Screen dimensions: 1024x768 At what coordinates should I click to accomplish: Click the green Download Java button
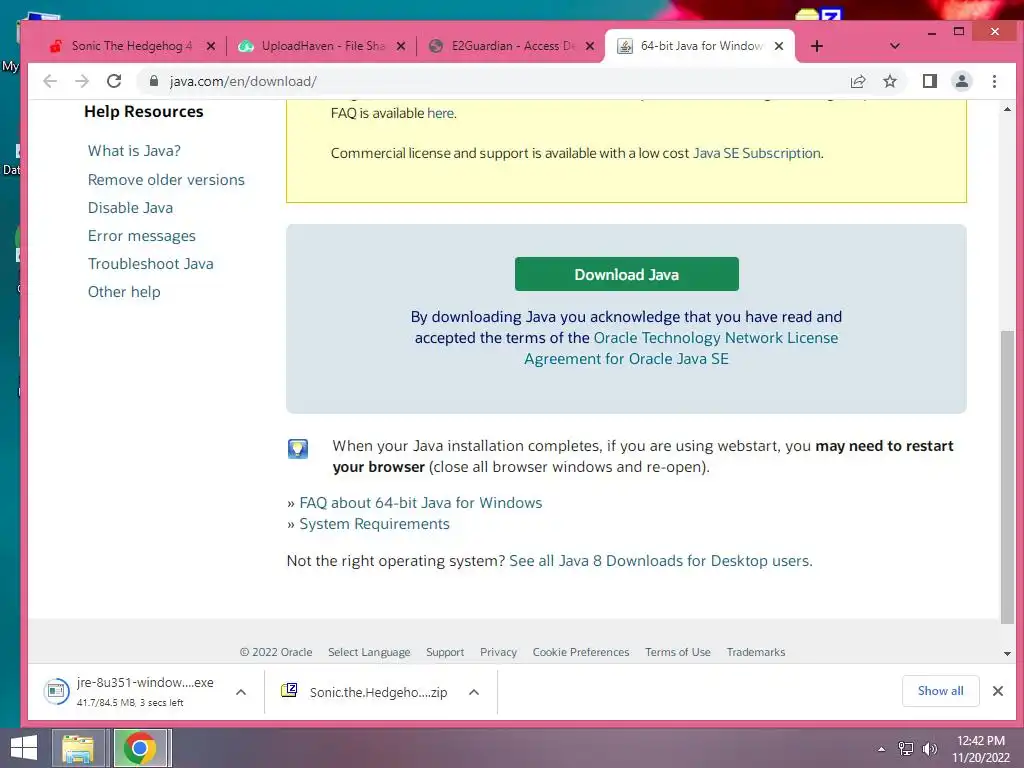[626, 274]
